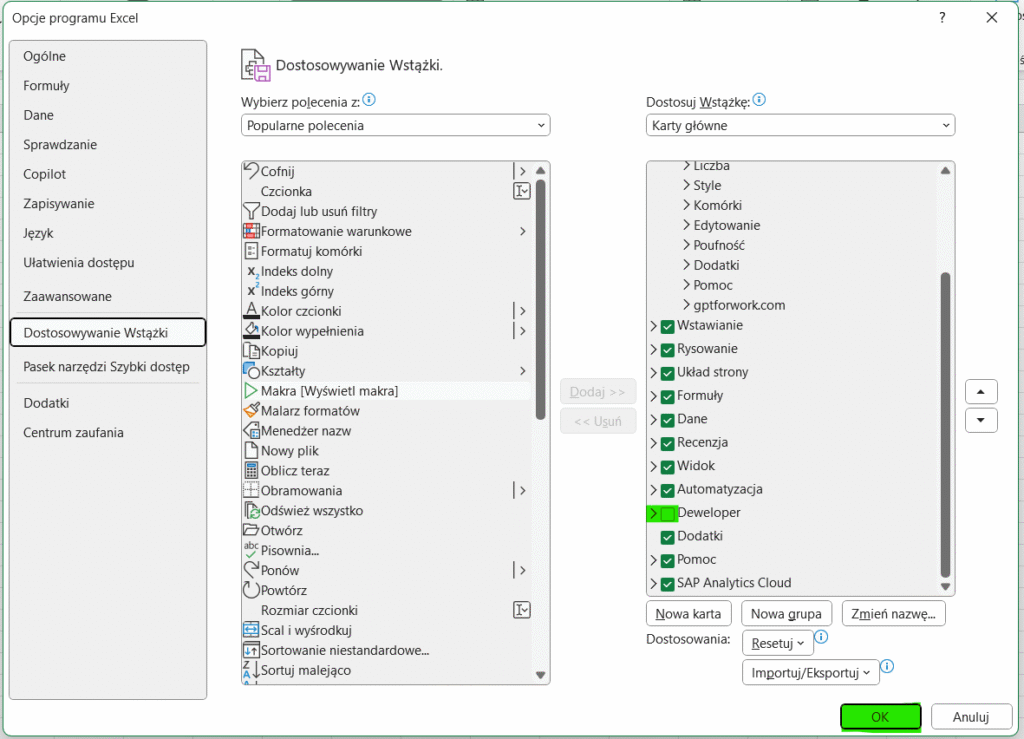Click info icon beside Wybierz polecenia z
The width and height of the screenshot is (1024, 739).
tap(369, 100)
